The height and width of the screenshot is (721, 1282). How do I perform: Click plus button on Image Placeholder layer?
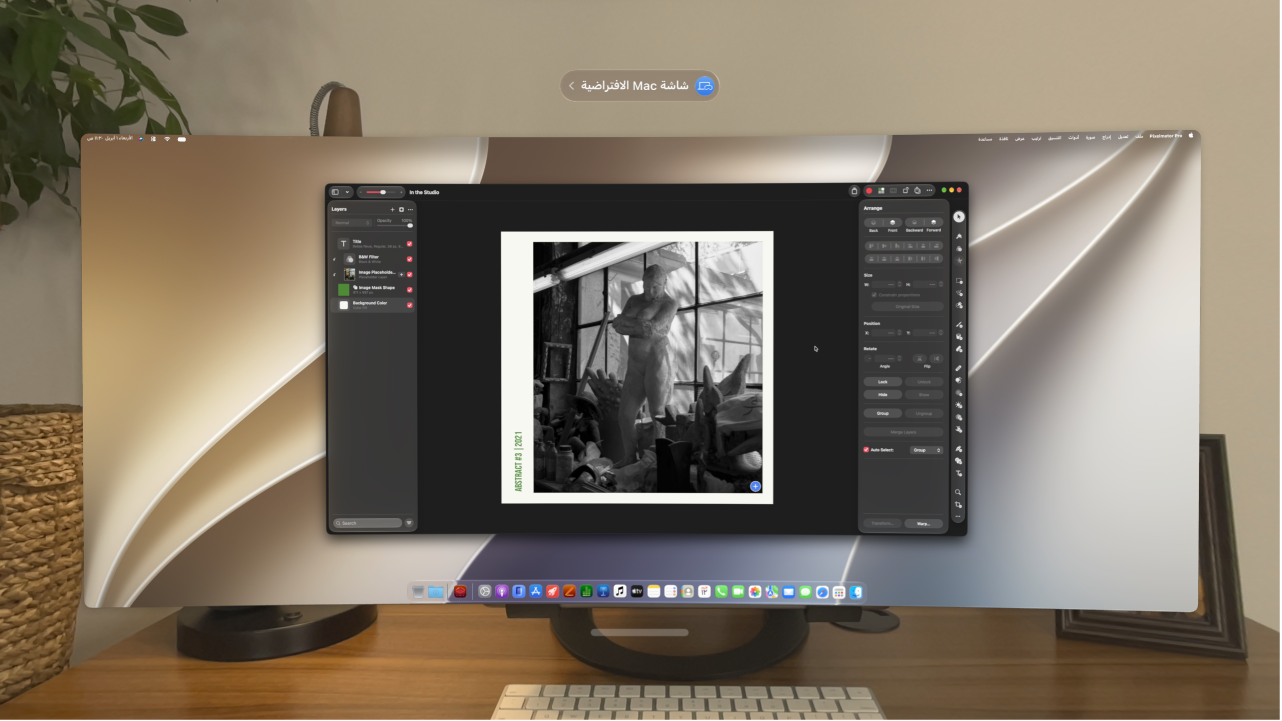[x=401, y=274]
